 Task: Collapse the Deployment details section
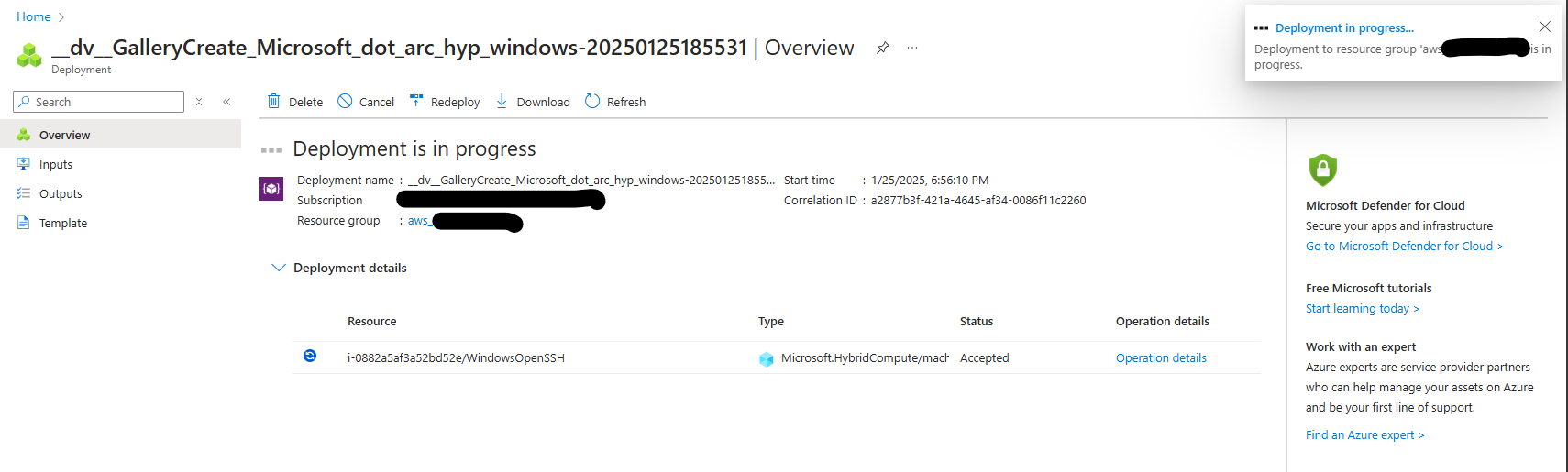click(x=279, y=268)
